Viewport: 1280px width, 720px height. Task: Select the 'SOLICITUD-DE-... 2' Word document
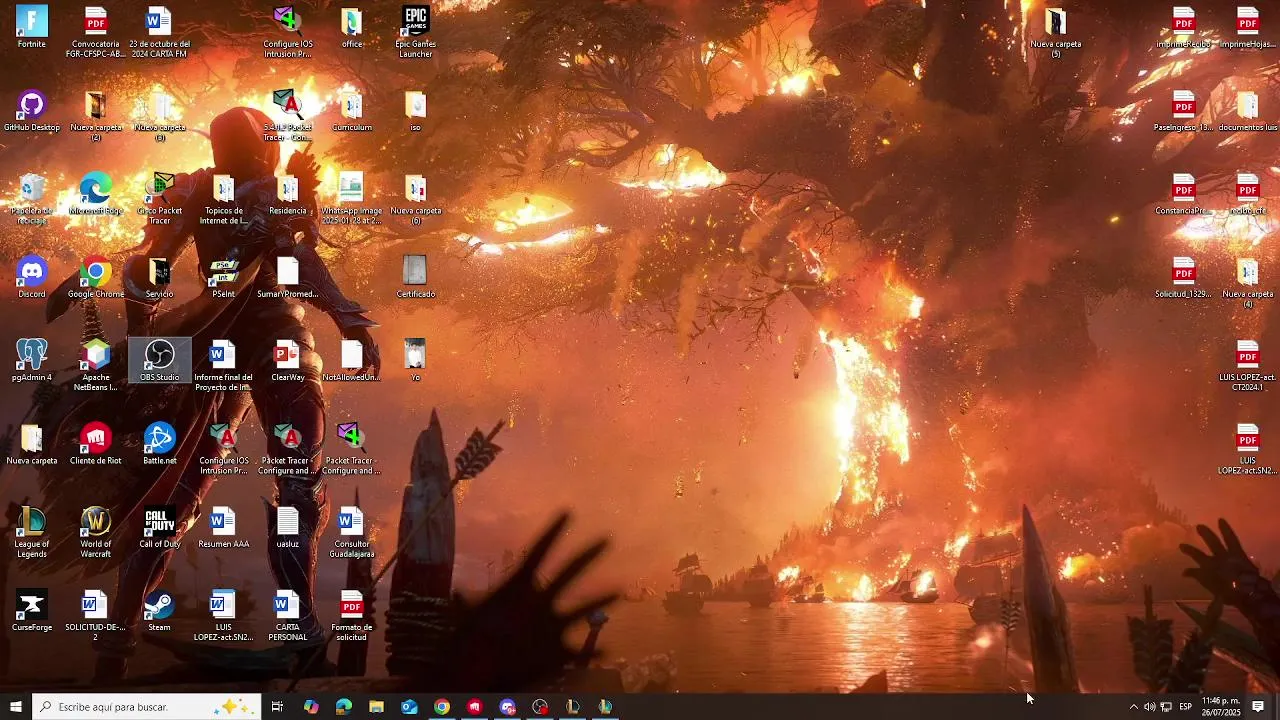click(96, 615)
